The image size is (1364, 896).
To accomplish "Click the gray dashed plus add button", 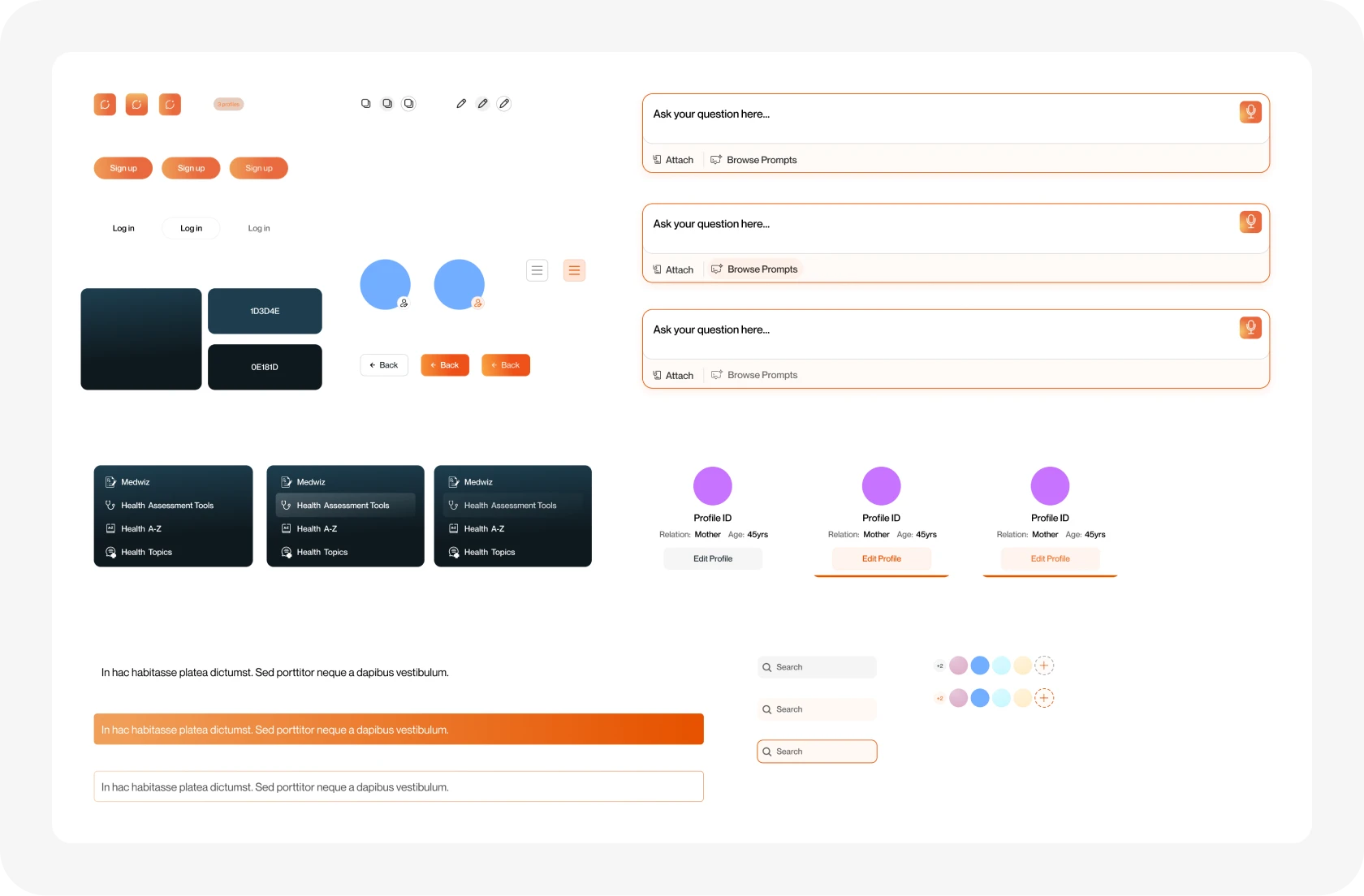I will 1044,666.
